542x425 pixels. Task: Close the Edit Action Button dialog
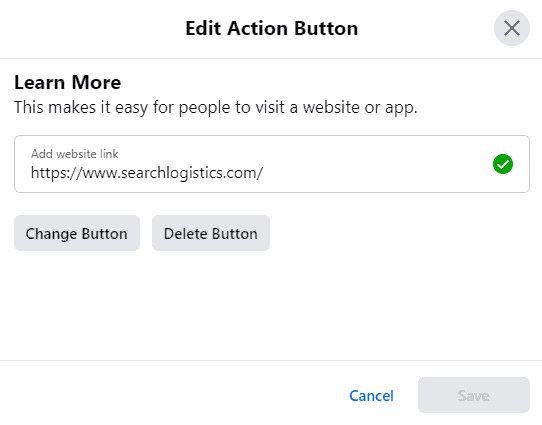coord(512,28)
